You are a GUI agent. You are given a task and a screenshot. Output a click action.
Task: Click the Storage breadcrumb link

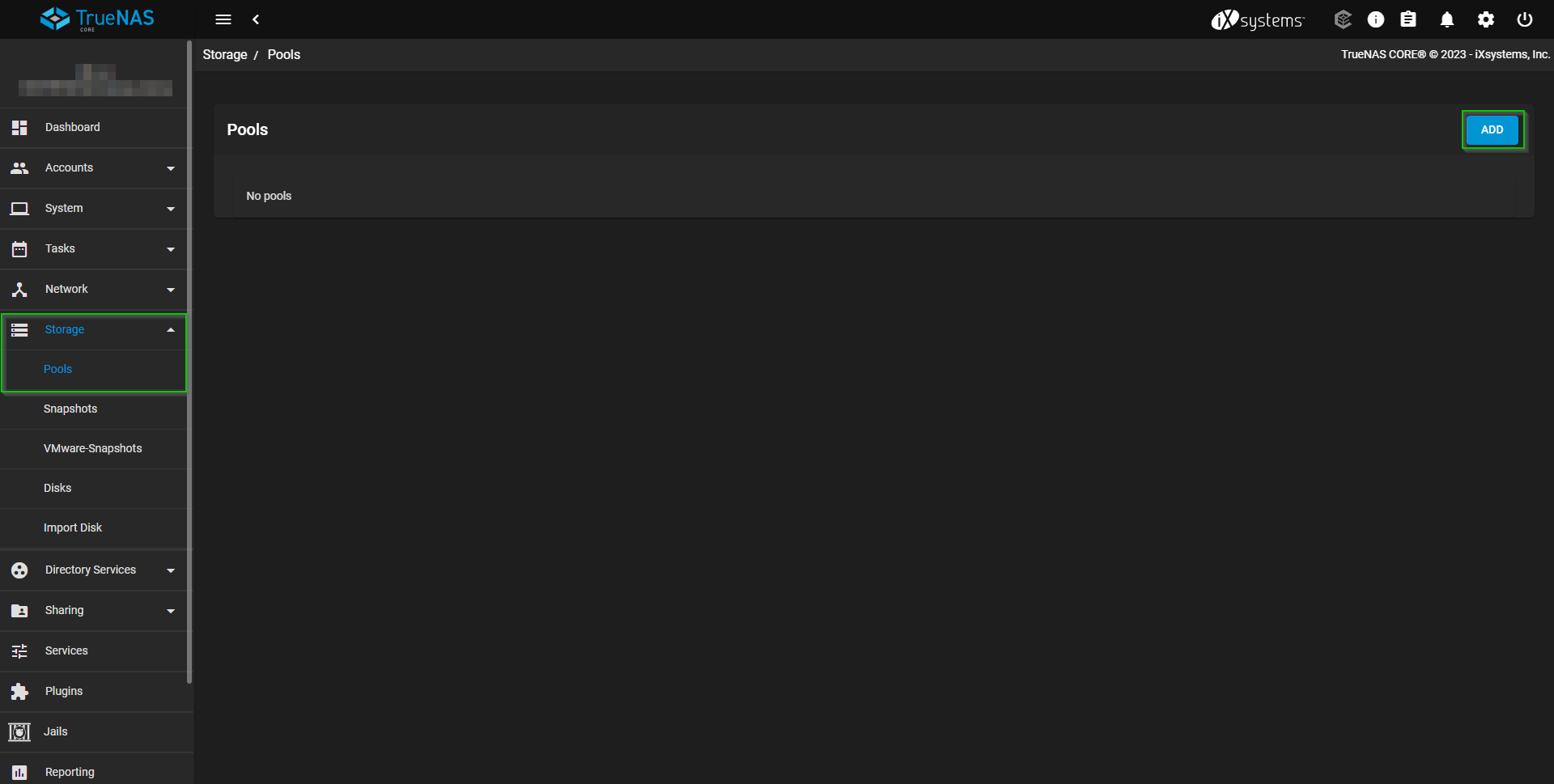(x=225, y=54)
